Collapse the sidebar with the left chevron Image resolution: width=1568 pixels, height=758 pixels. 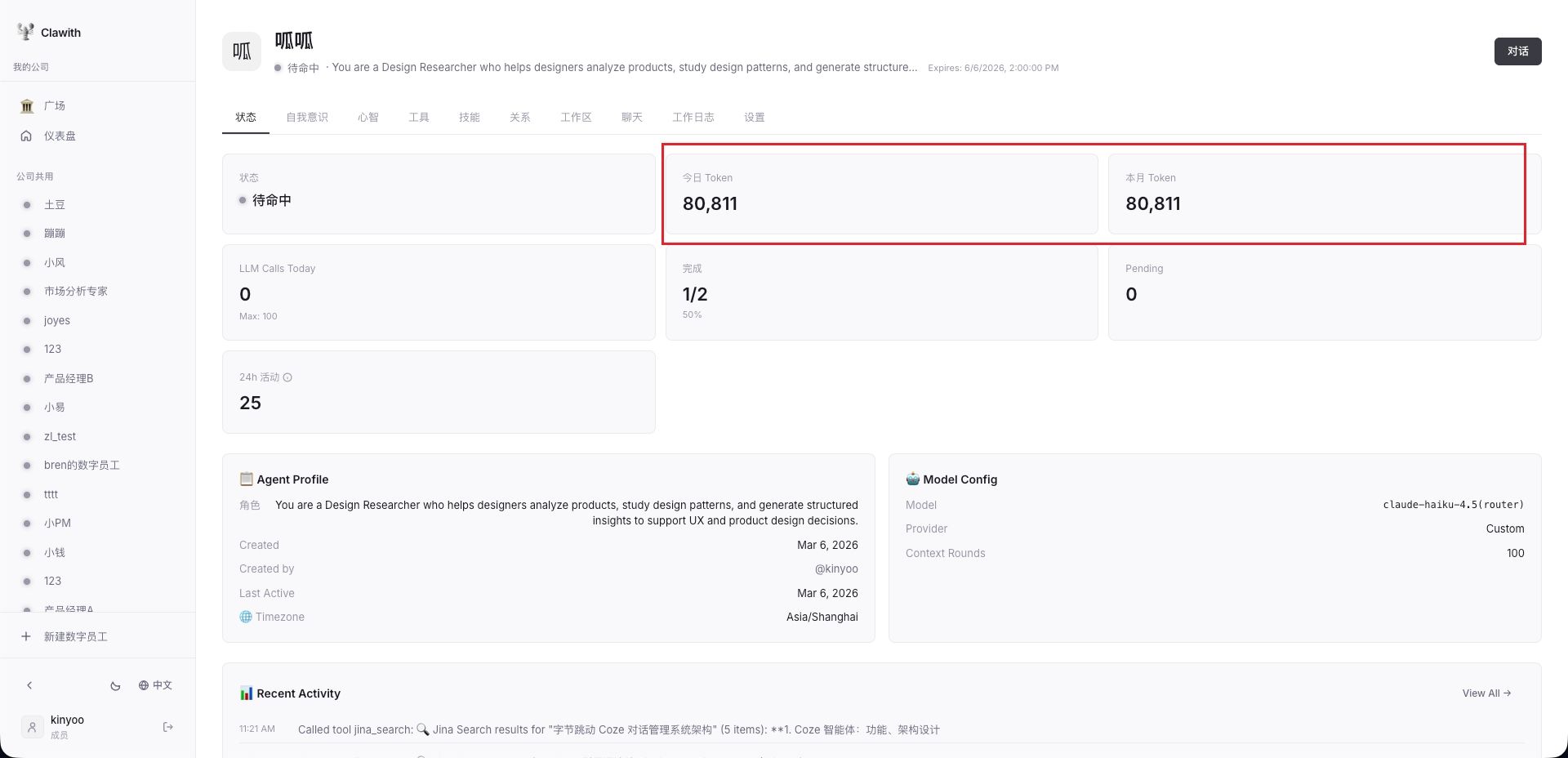pyautogui.click(x=29, y=685)
